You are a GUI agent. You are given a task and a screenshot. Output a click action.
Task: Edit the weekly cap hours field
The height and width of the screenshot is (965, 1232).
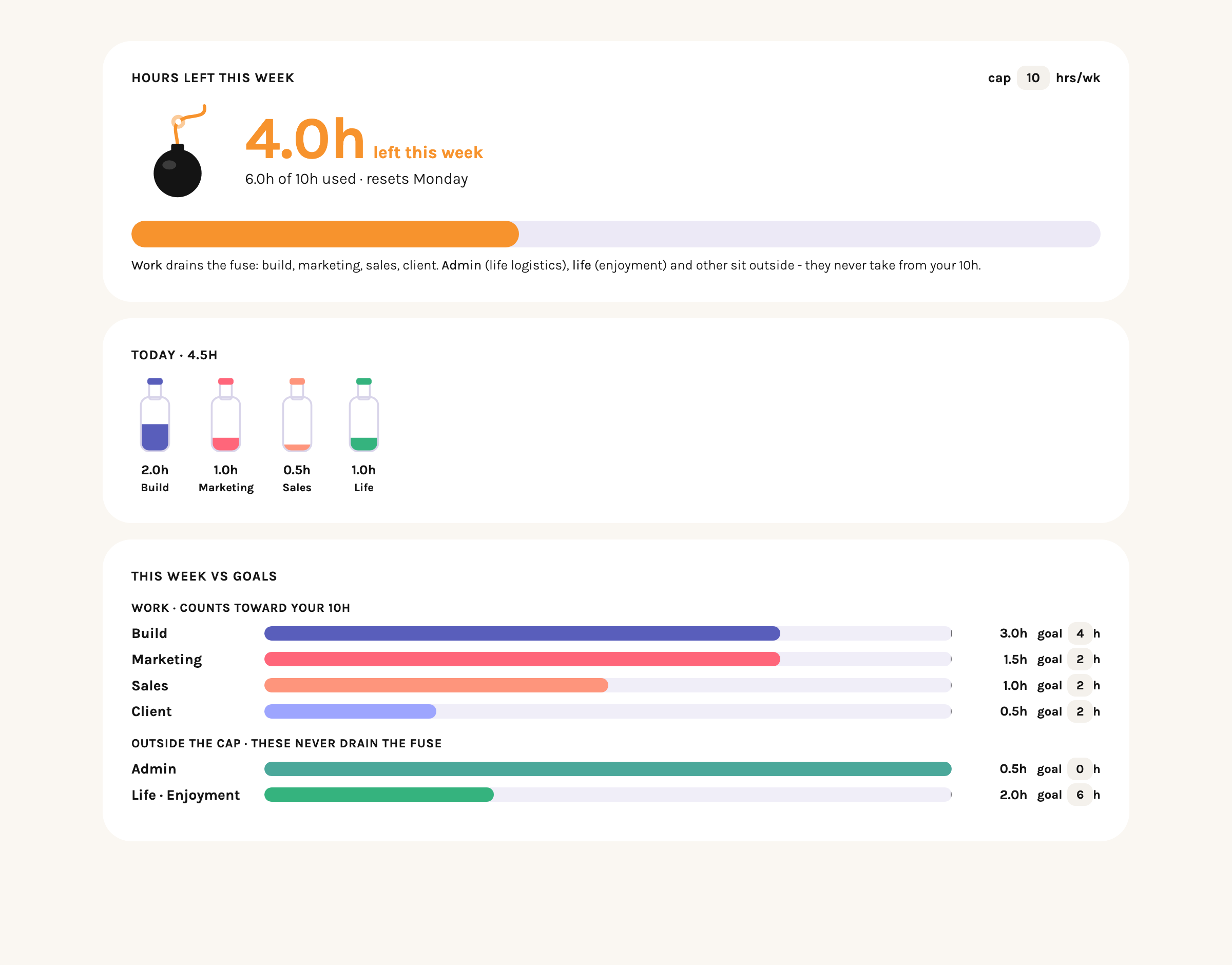(1033, 78)
